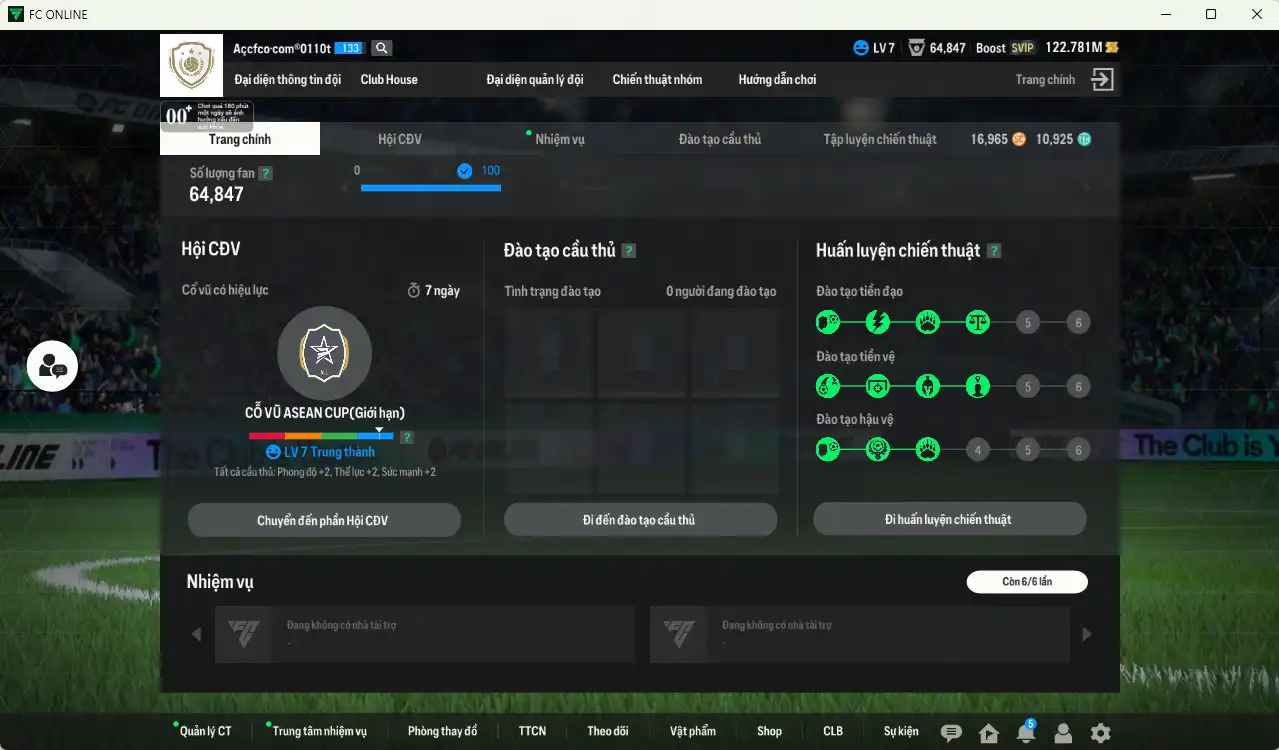Switch to the Hội CĐV tab

400,139
